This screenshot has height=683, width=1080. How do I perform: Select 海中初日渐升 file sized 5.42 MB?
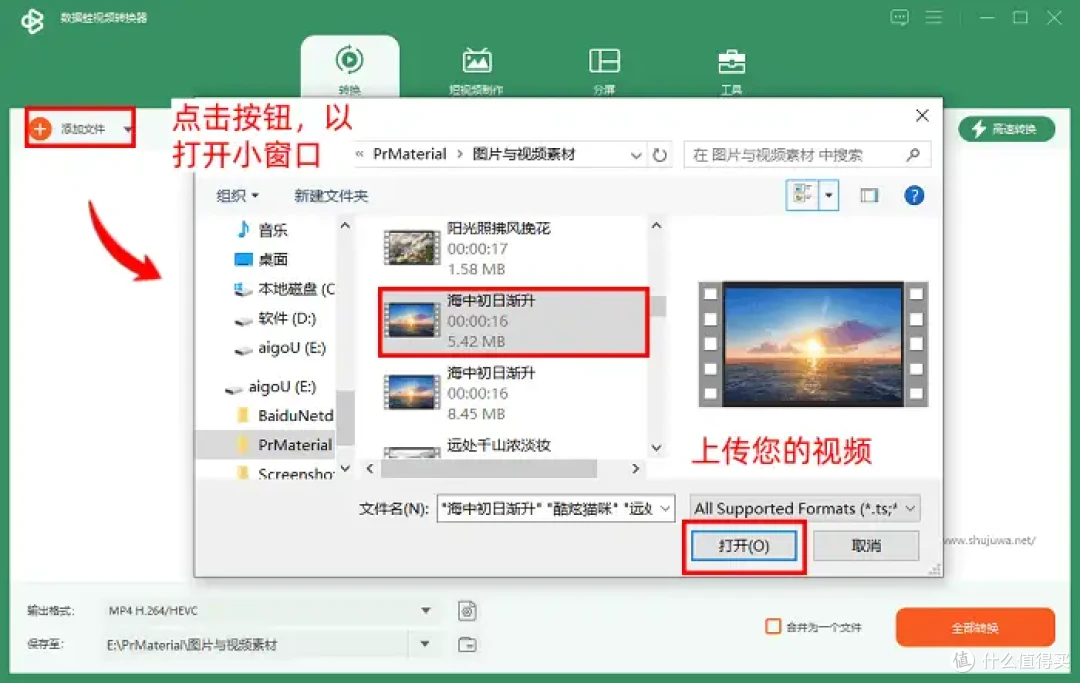click(513, 322)
